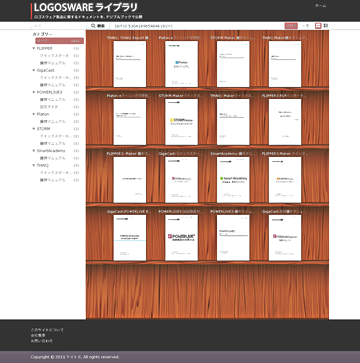Open the STORM Maker 操作マニュアル plain-cover book
This screenshot has height=363, width=360.
pyautogui.click(x=233, y=64)
